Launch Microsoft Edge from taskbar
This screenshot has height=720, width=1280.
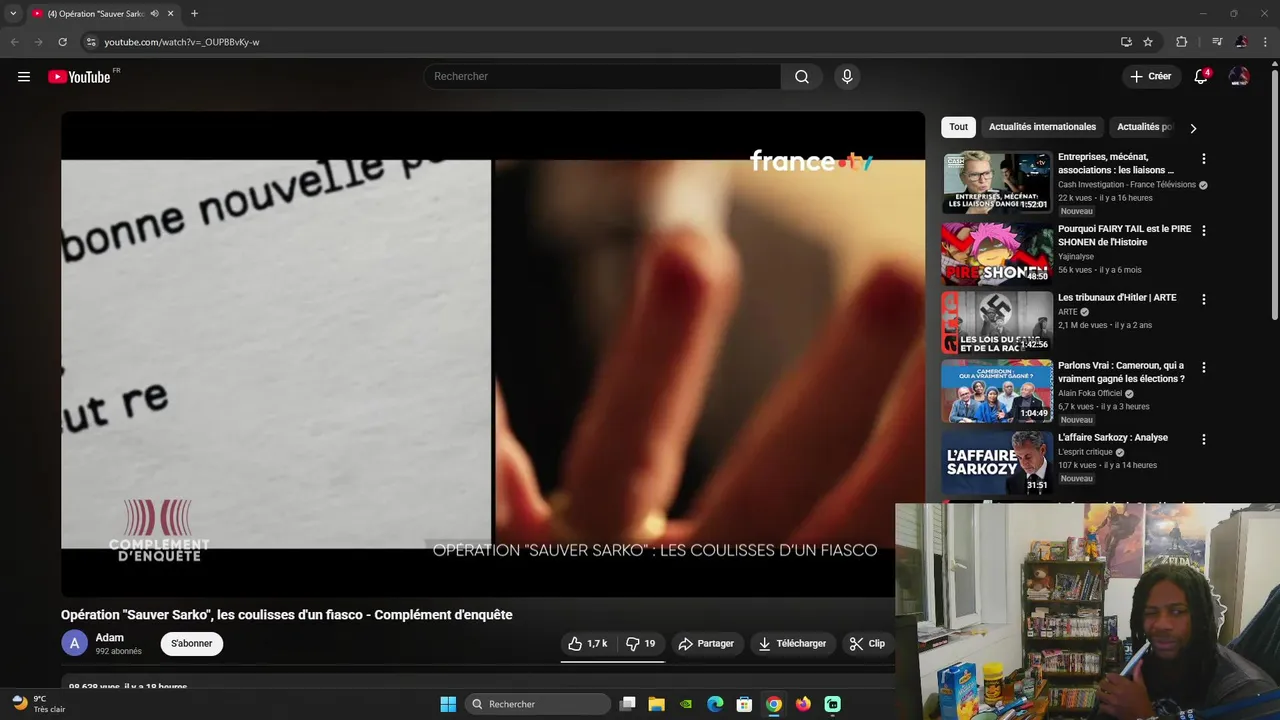pos(715,704)
